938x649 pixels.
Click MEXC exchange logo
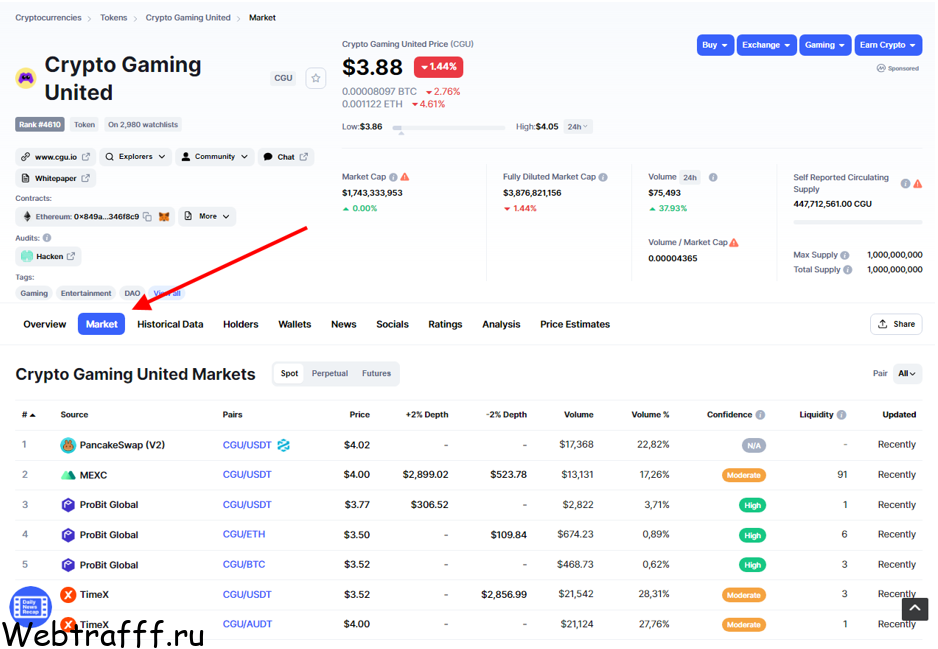pos(68,475)
